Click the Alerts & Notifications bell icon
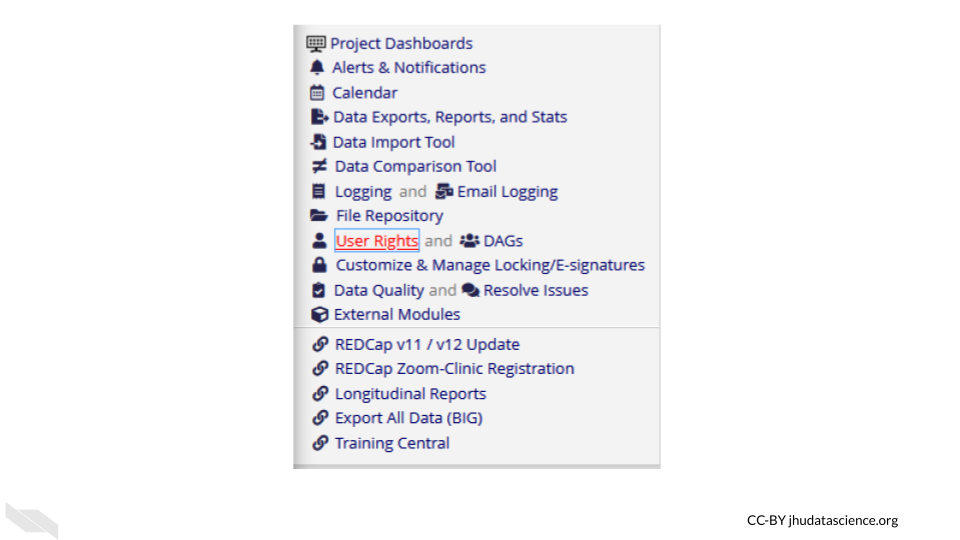The image size is (960, 540). [317, 68]
